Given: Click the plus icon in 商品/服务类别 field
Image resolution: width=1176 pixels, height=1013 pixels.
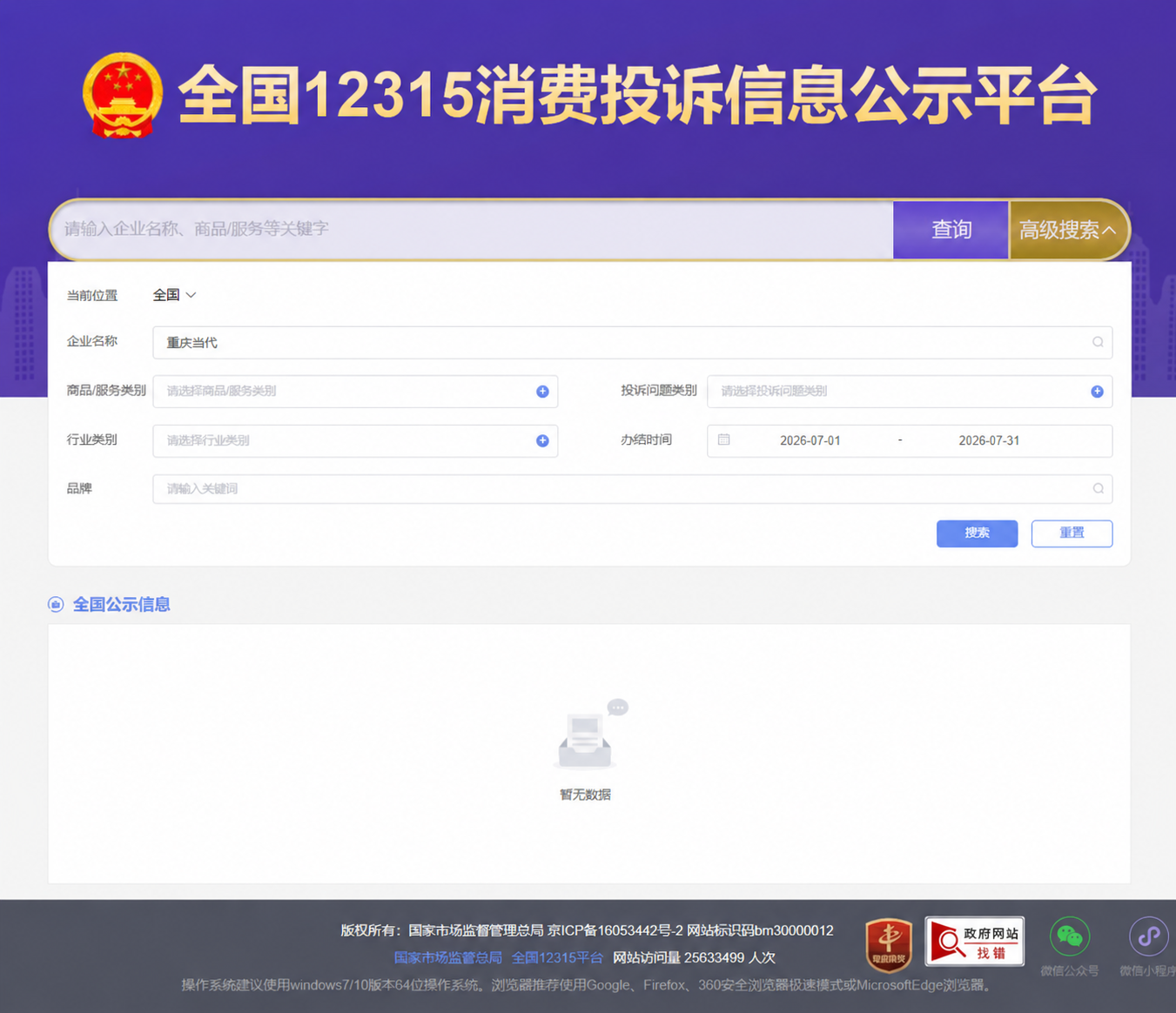Looking at the screenshot, I should pos(542,392).
